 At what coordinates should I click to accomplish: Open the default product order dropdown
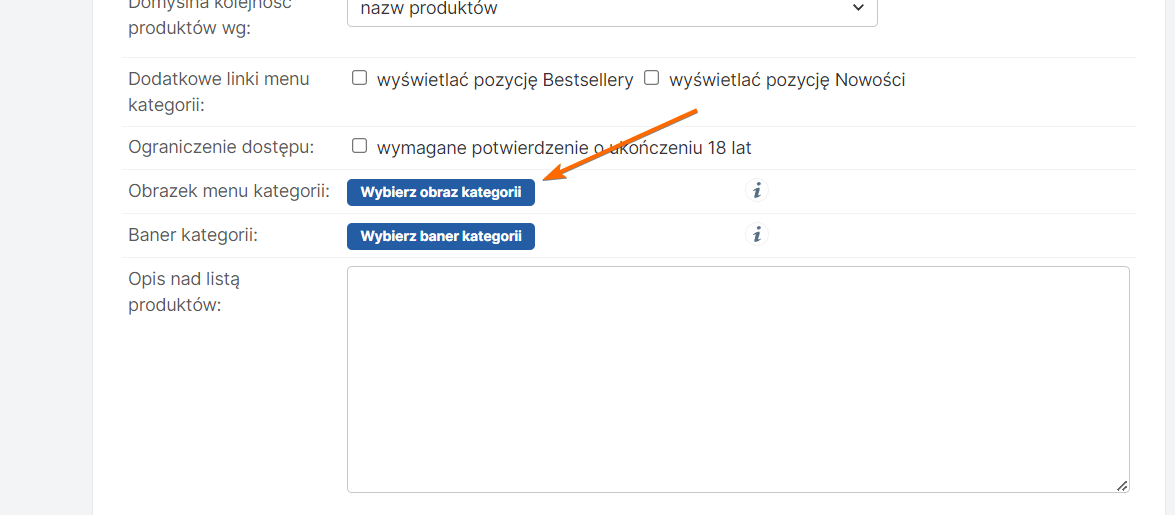(x=611, y=10)
